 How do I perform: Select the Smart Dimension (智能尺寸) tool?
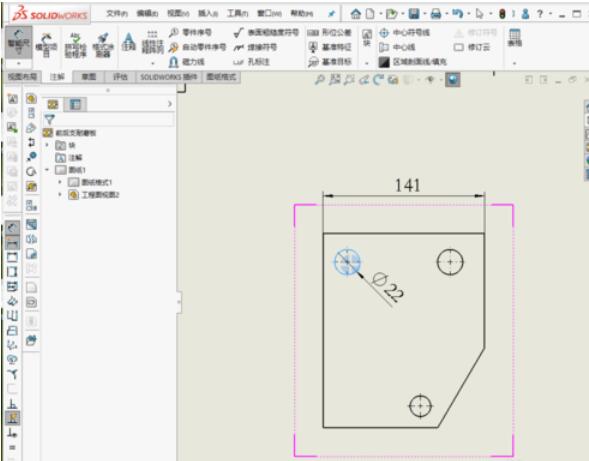(x=18, y=42)
